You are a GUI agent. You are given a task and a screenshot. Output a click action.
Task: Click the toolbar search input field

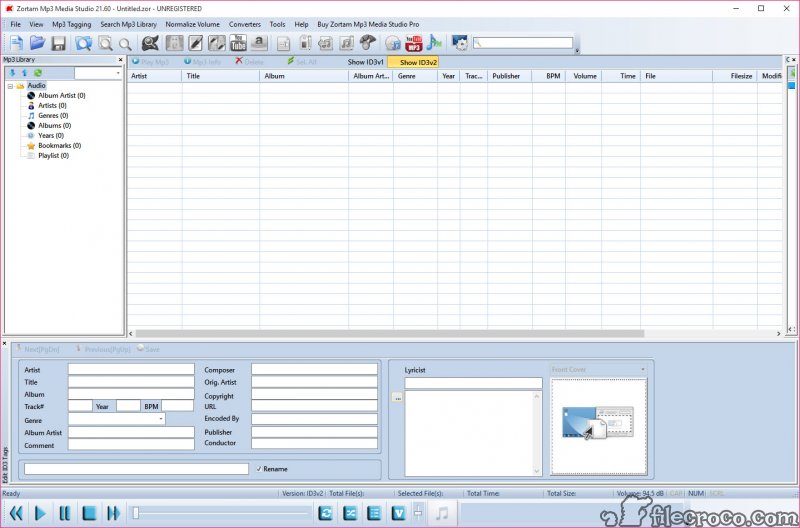[x=523, y=43]
